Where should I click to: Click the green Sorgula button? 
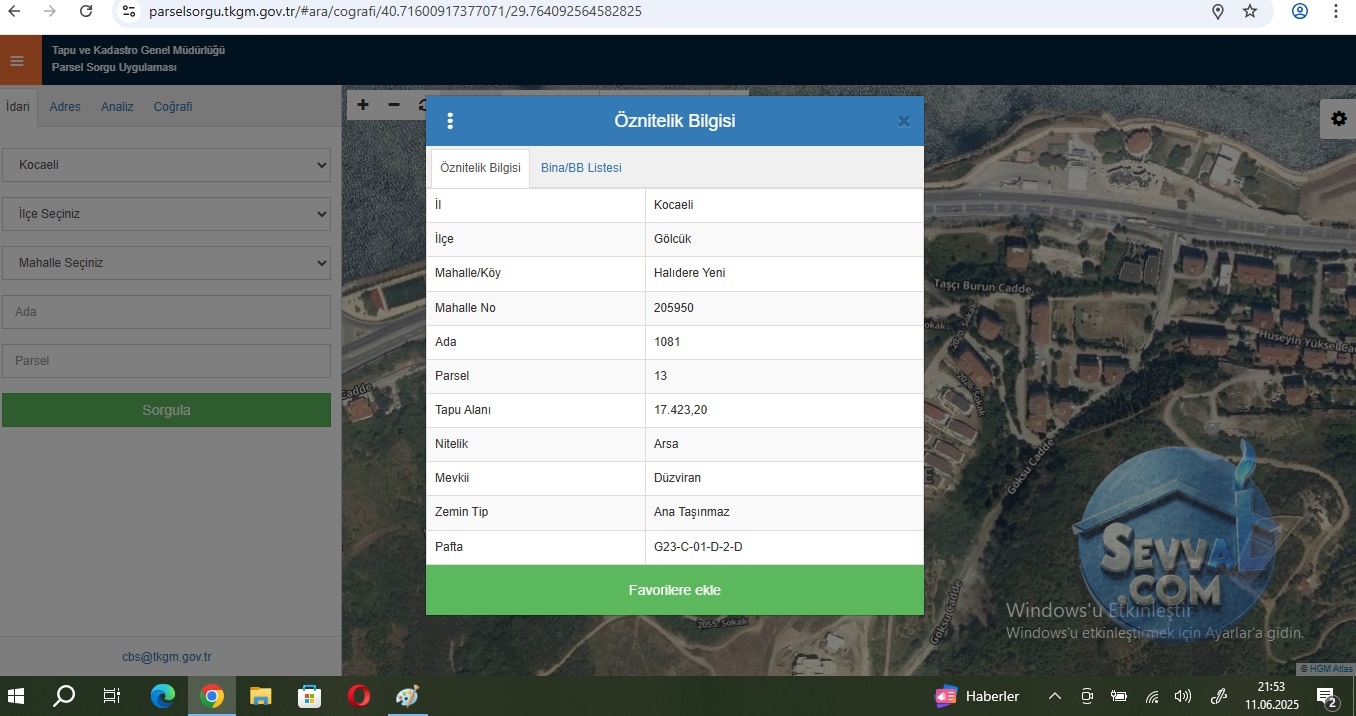click(x=166, y=410)
